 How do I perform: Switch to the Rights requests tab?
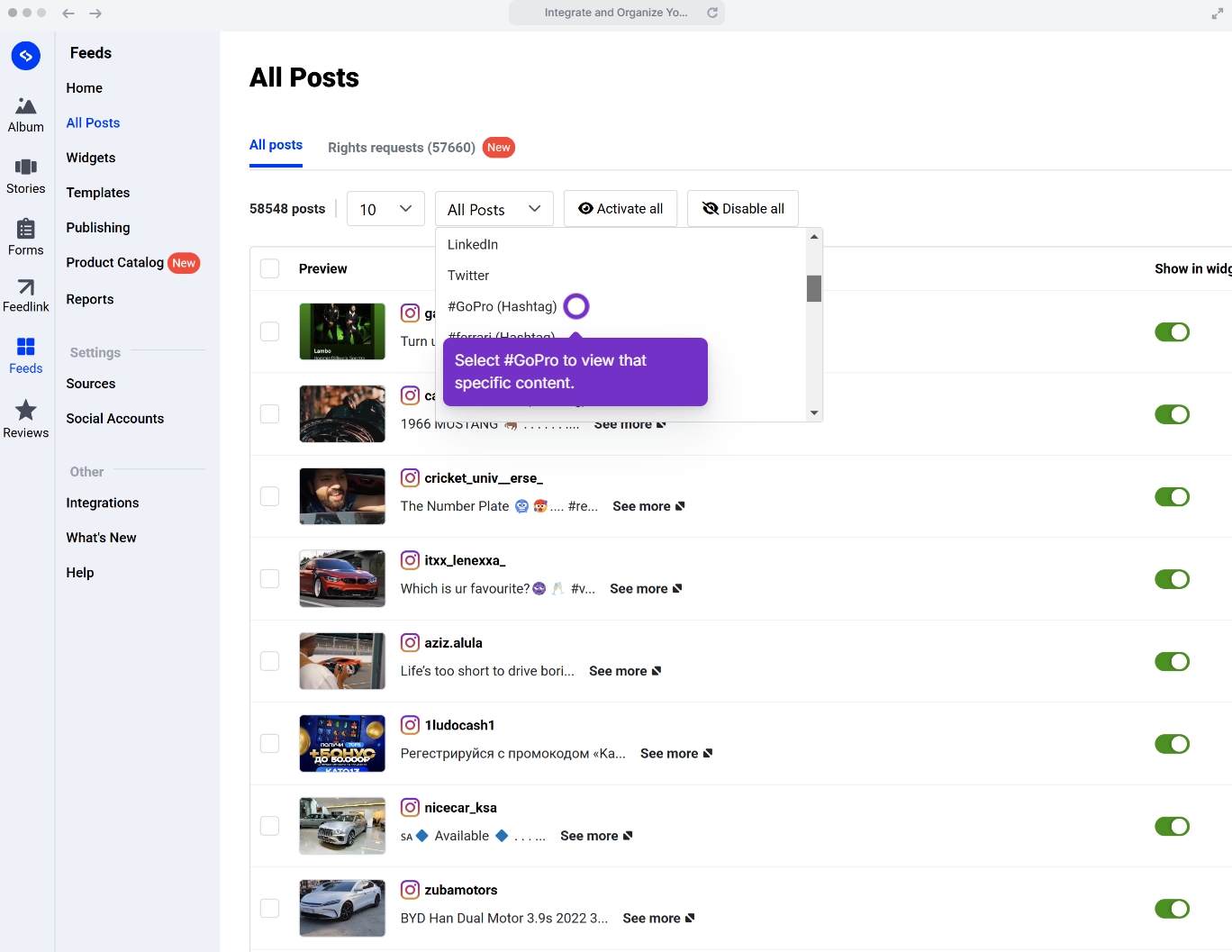point(401,147)
